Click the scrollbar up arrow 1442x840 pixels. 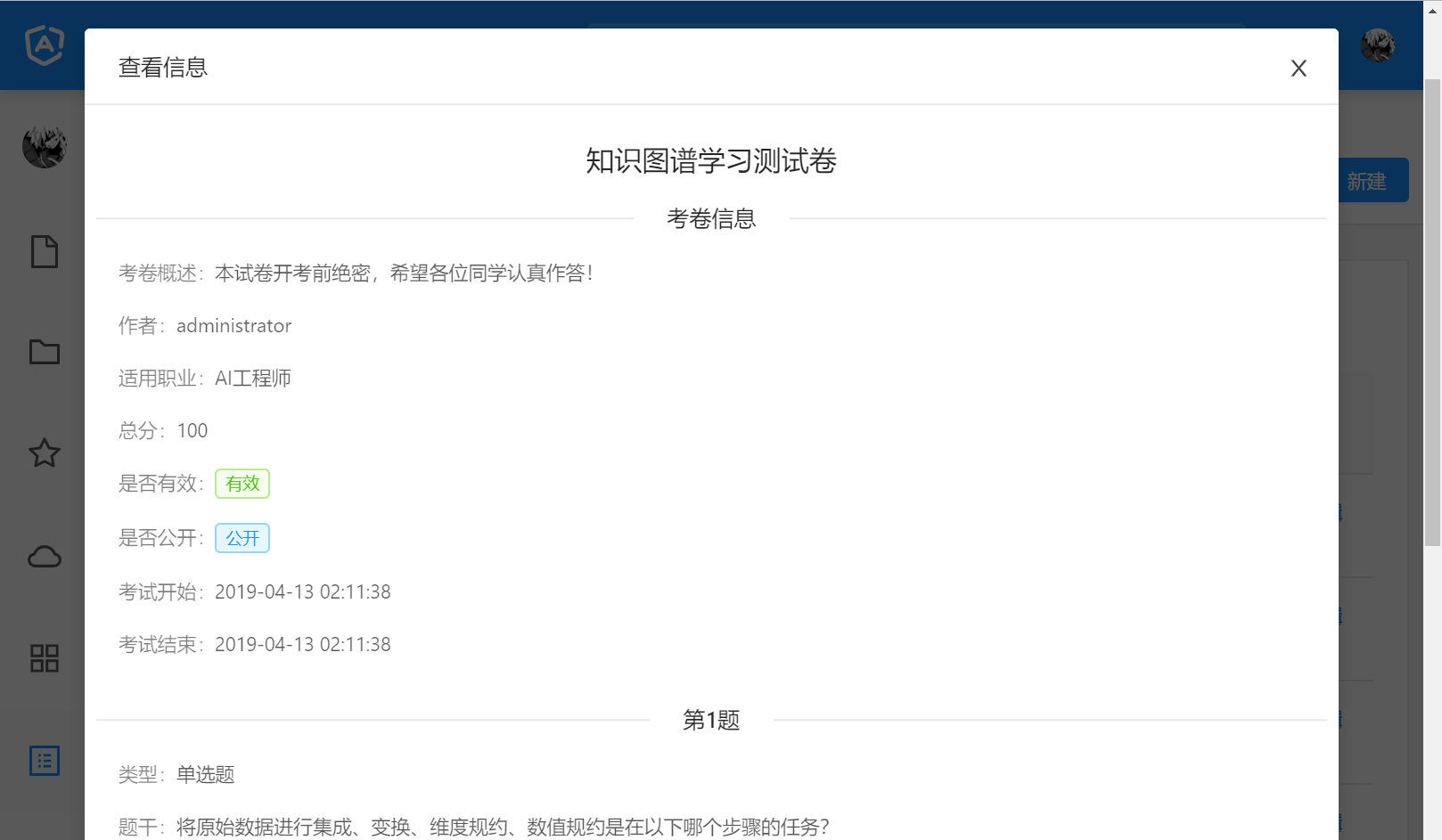pos(1432,10)
